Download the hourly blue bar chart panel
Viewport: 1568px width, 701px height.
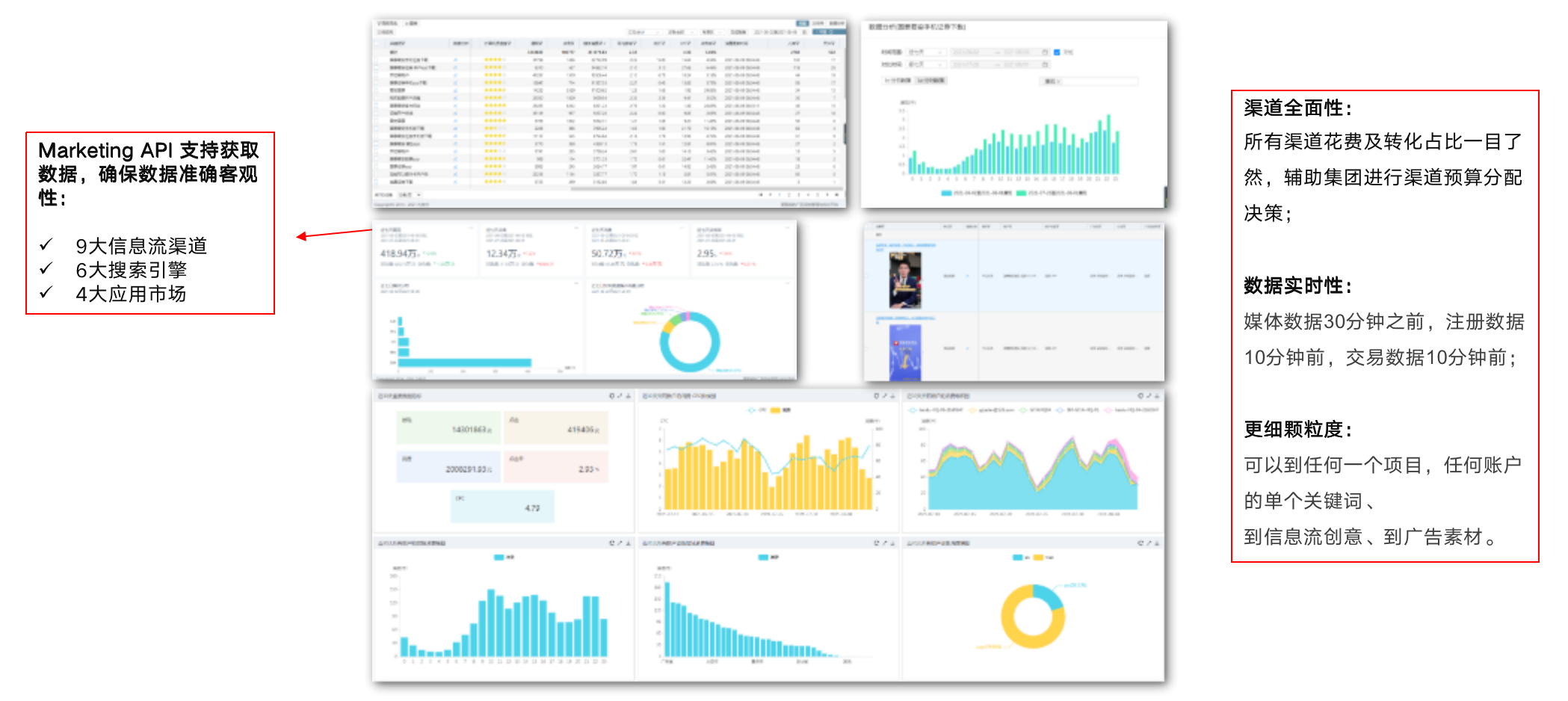[629, 543]
